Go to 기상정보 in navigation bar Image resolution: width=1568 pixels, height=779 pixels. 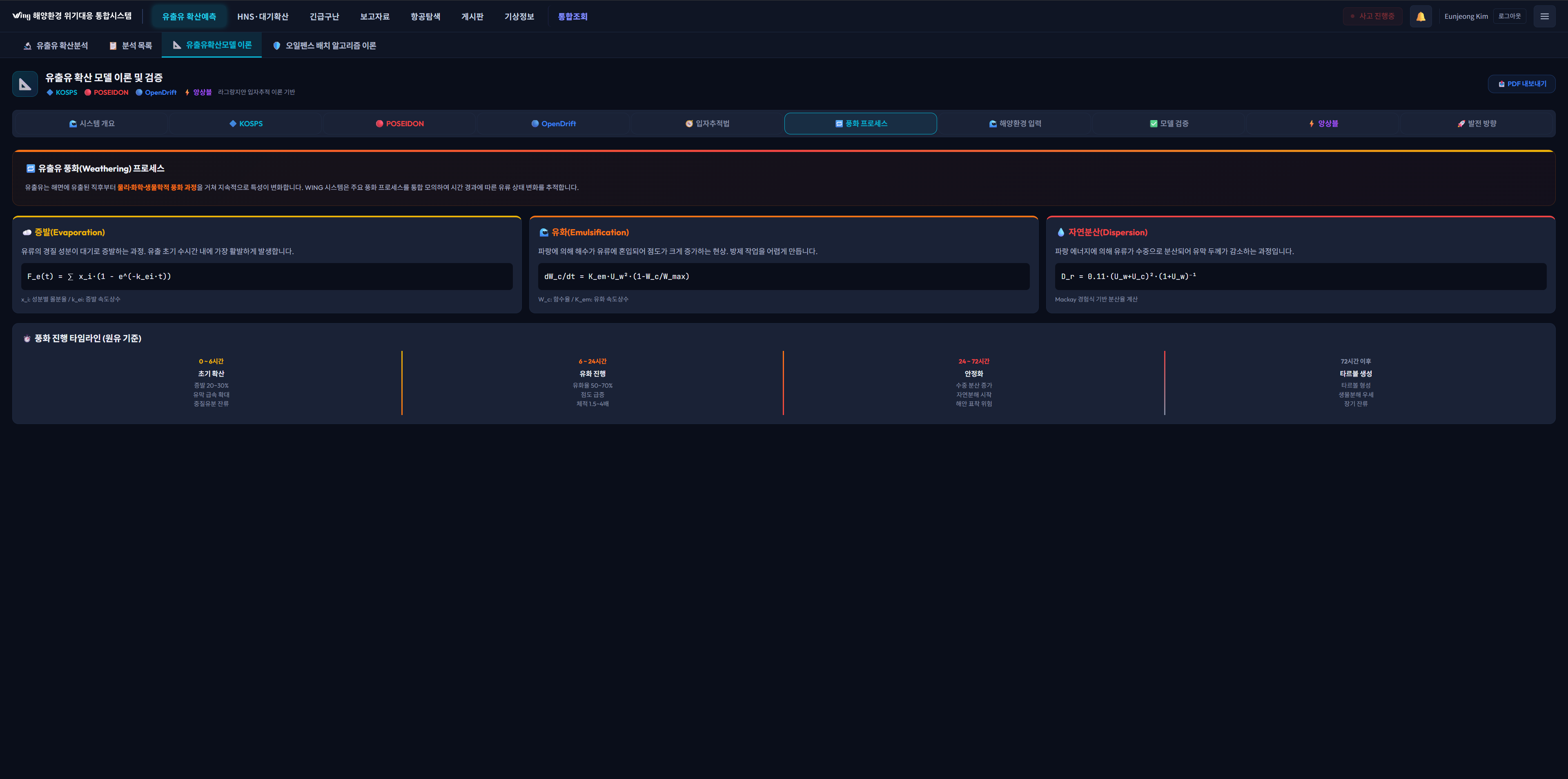519,16
